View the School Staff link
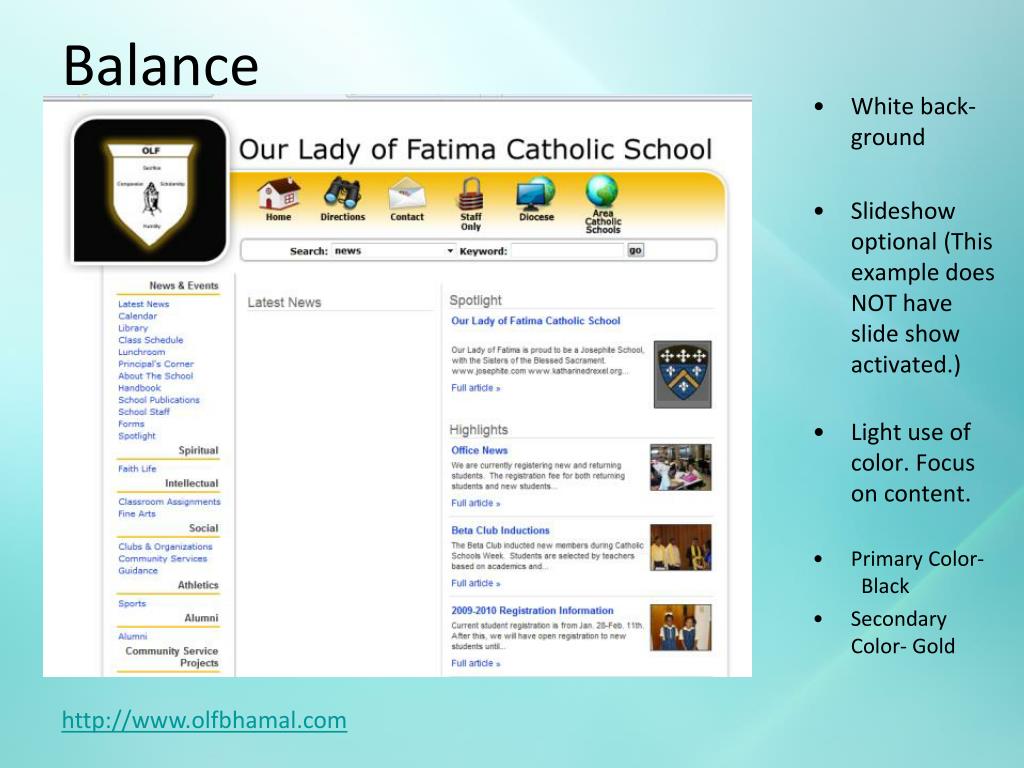The image size is (1024, 768). [144, 412]
